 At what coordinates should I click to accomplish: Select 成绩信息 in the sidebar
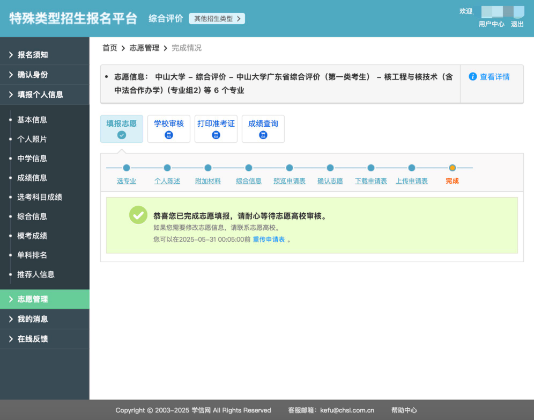click(32, 177)
